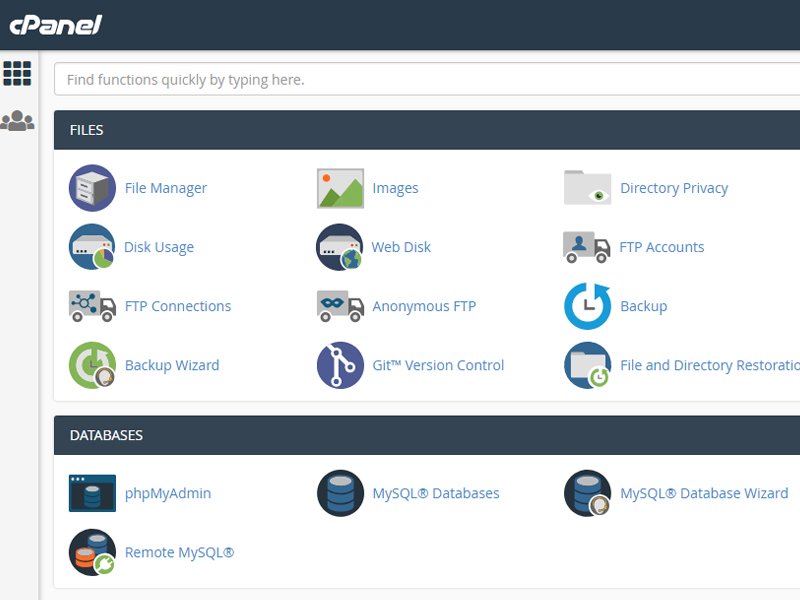800x600 pixels.
Task: Click the Remote MySQL icon
Action: point(92,553)
